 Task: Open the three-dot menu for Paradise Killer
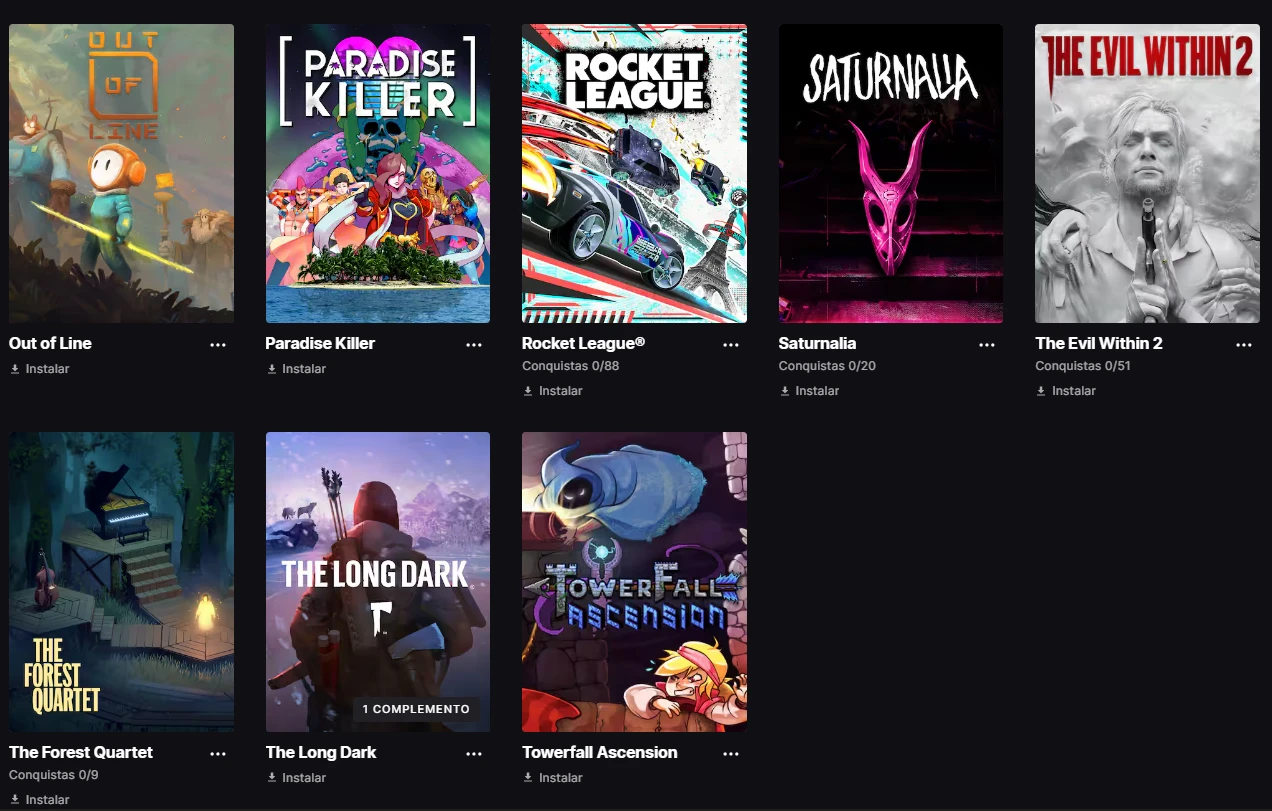[474, 344]
